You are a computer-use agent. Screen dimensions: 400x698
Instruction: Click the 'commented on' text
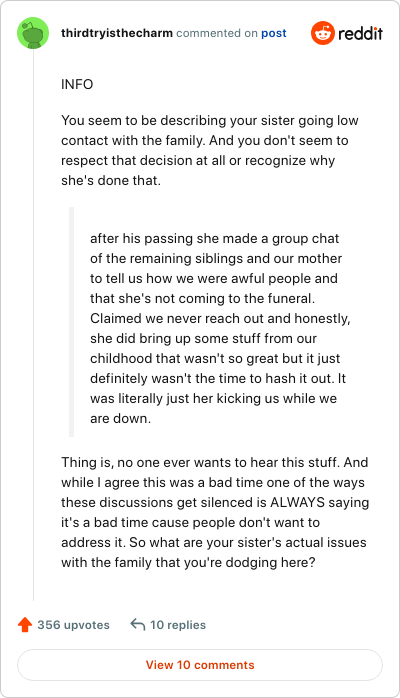click(x=217, y=33)
